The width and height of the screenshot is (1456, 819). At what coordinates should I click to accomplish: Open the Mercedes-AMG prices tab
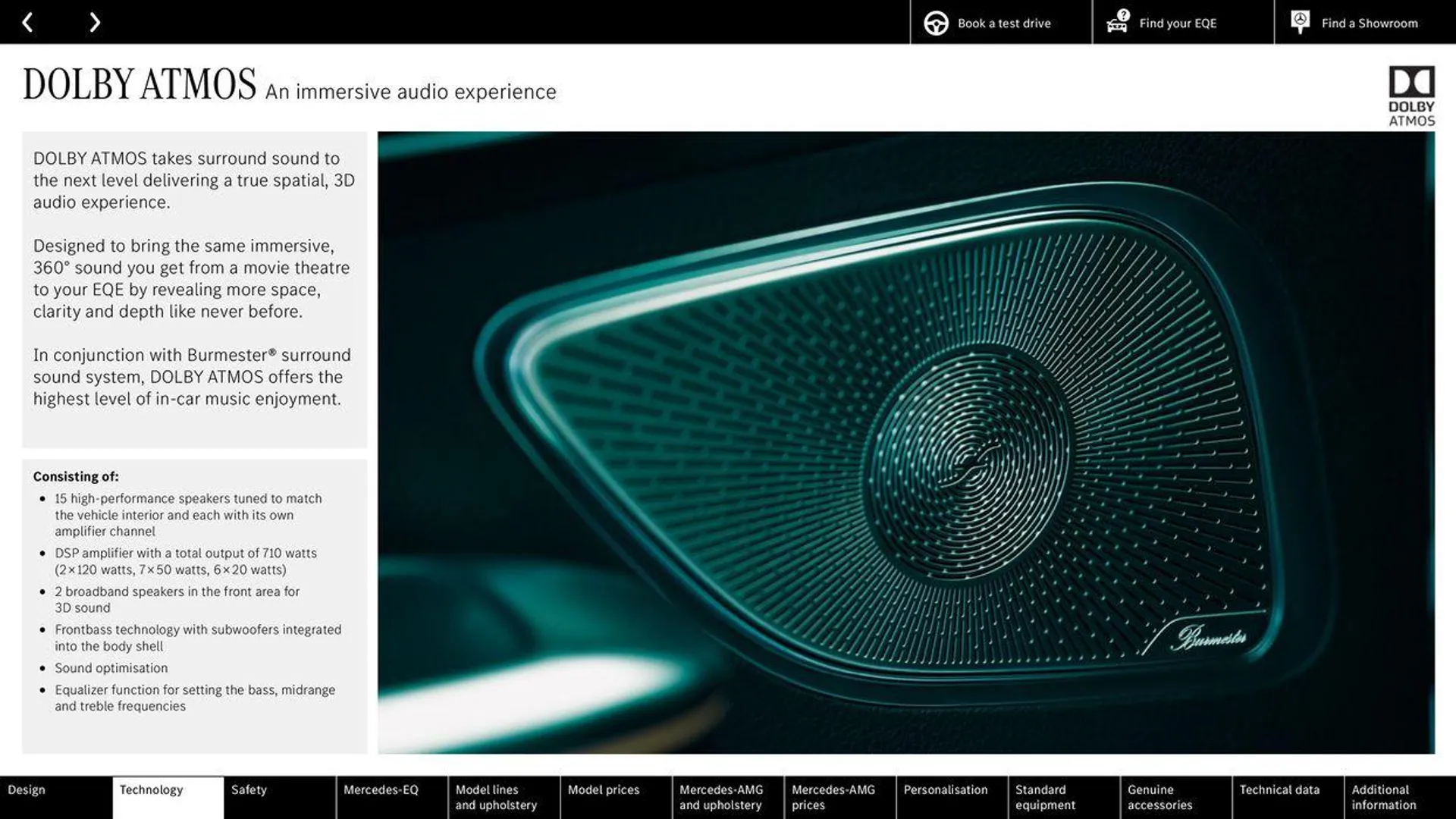tap(840, 797)
